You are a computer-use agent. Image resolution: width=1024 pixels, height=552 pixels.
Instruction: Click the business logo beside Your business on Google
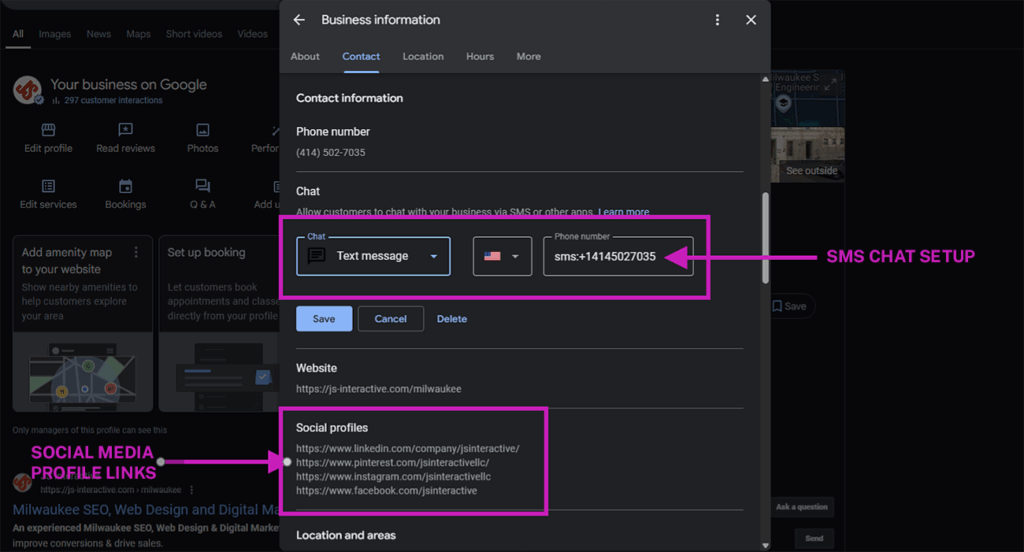(27, 90)
